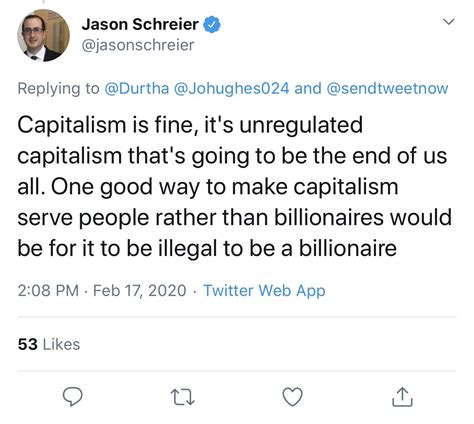Click the reply speech bubble icon
This screenshot has width=474, height=424.
73,397
